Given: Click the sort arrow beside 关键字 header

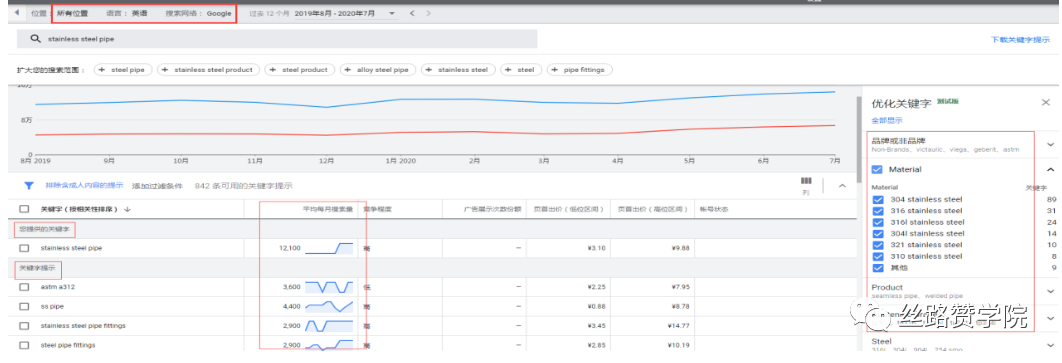Looking at the screenshot, I should pyautogui.click(x=127, y=209).
